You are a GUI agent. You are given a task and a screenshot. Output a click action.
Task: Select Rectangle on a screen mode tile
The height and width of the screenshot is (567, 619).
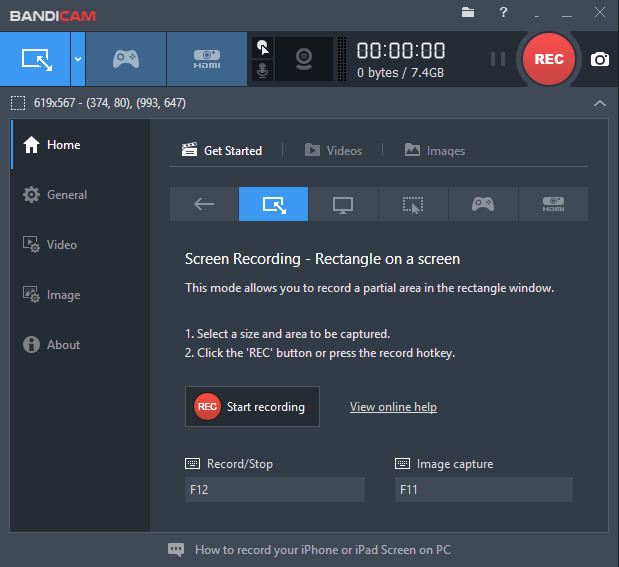(274, 204)
